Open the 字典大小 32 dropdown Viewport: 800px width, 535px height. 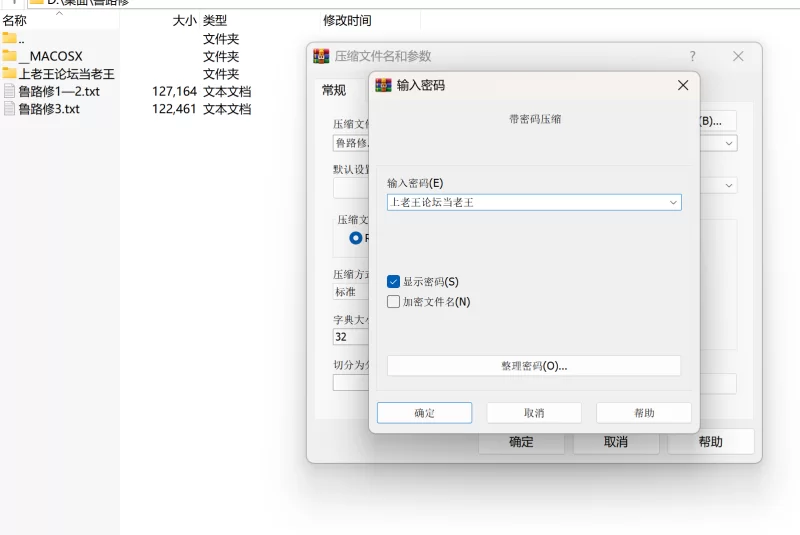click(x=351, y=337)
